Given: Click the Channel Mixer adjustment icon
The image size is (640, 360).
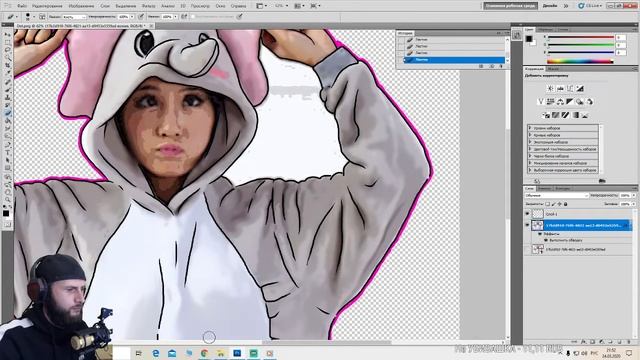Looking at the screenshot, I should (589, 102).
